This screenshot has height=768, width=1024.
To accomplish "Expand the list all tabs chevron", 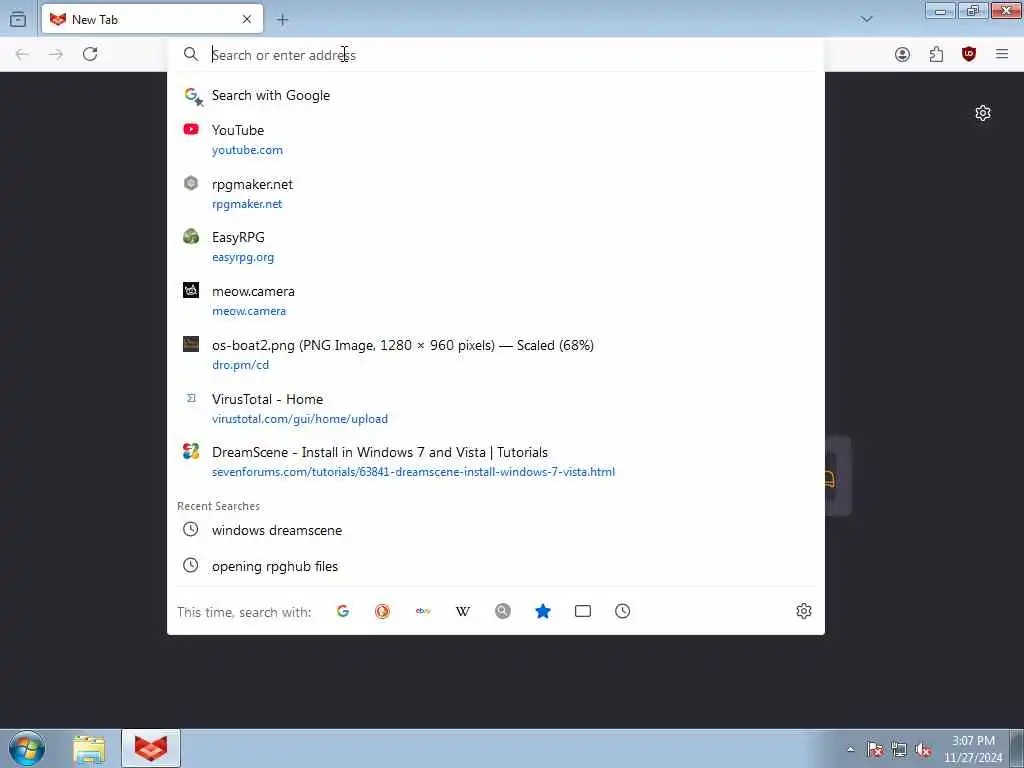I will [x=867, y=20].
